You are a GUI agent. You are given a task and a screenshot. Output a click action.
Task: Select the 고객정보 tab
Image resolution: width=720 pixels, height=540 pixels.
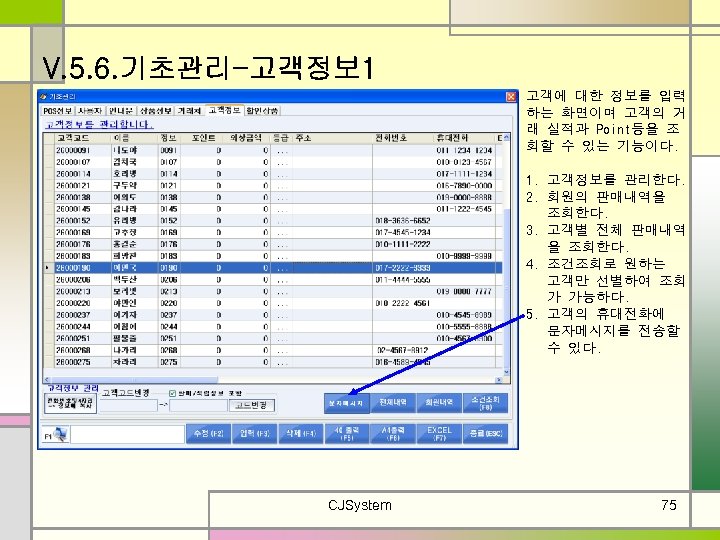pos(224,110)
